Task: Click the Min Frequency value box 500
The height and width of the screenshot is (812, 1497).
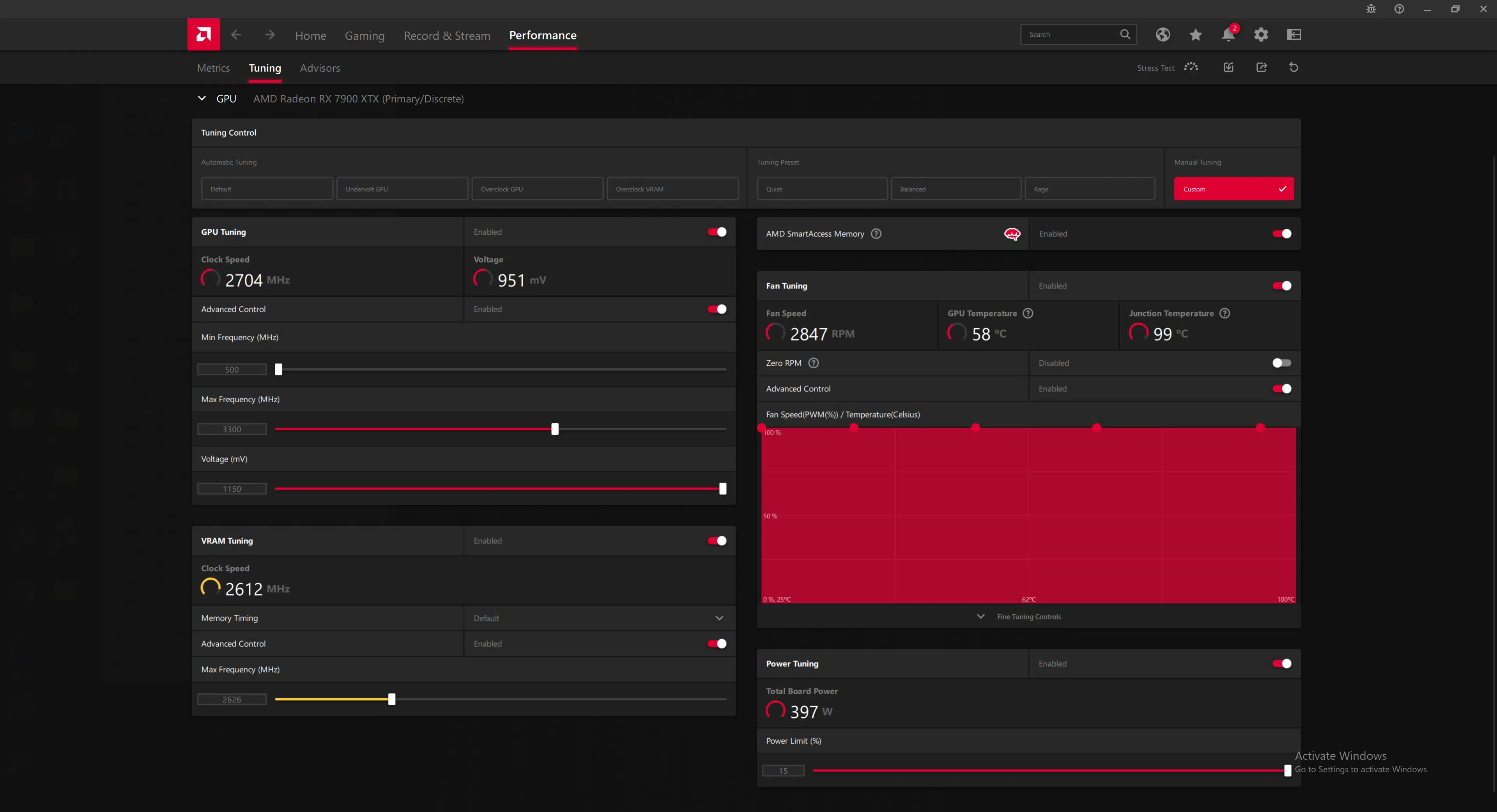Action: click(232, 370)
